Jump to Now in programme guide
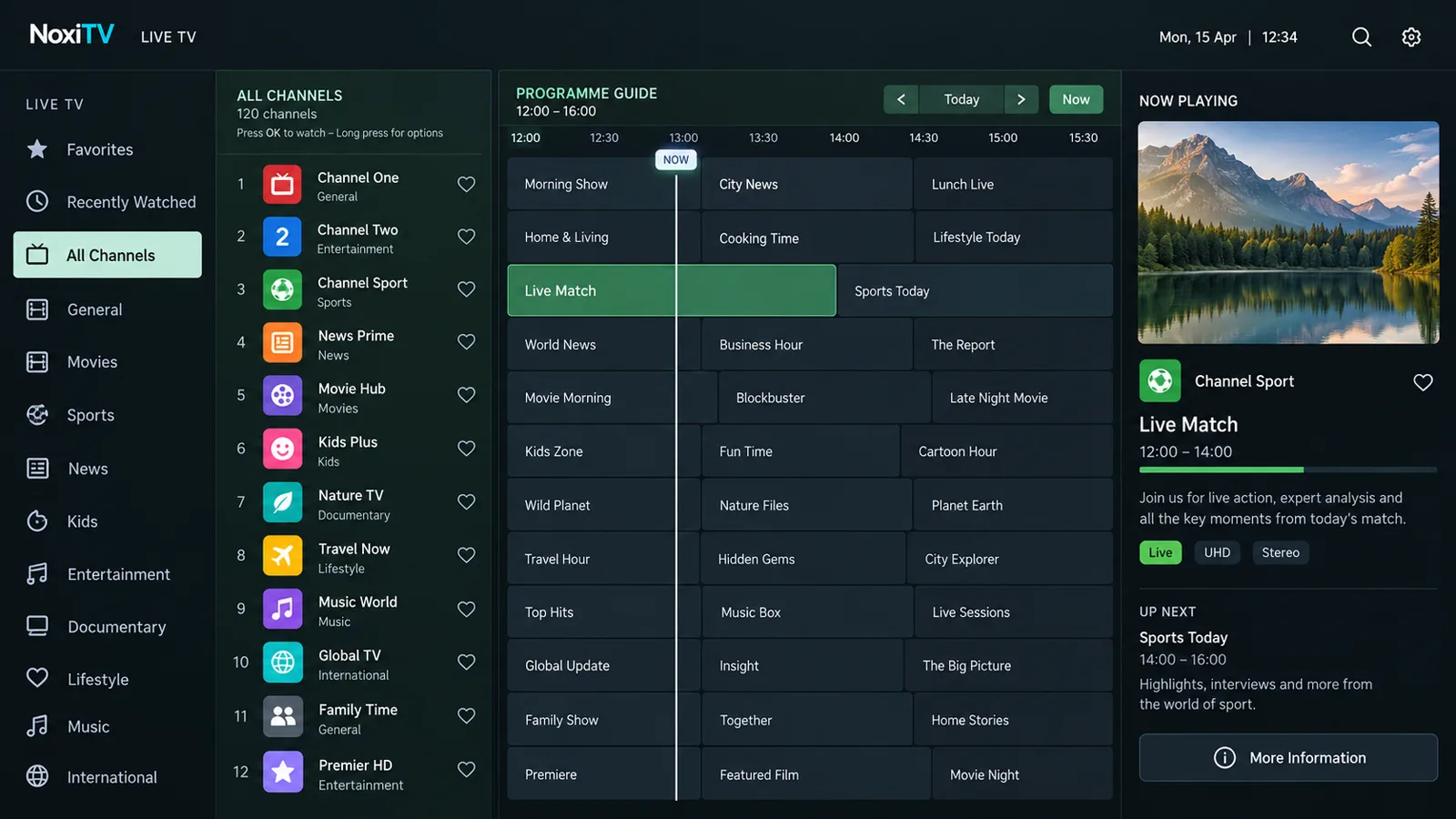Screen dimensions: 1456x819 (1076, 99)
